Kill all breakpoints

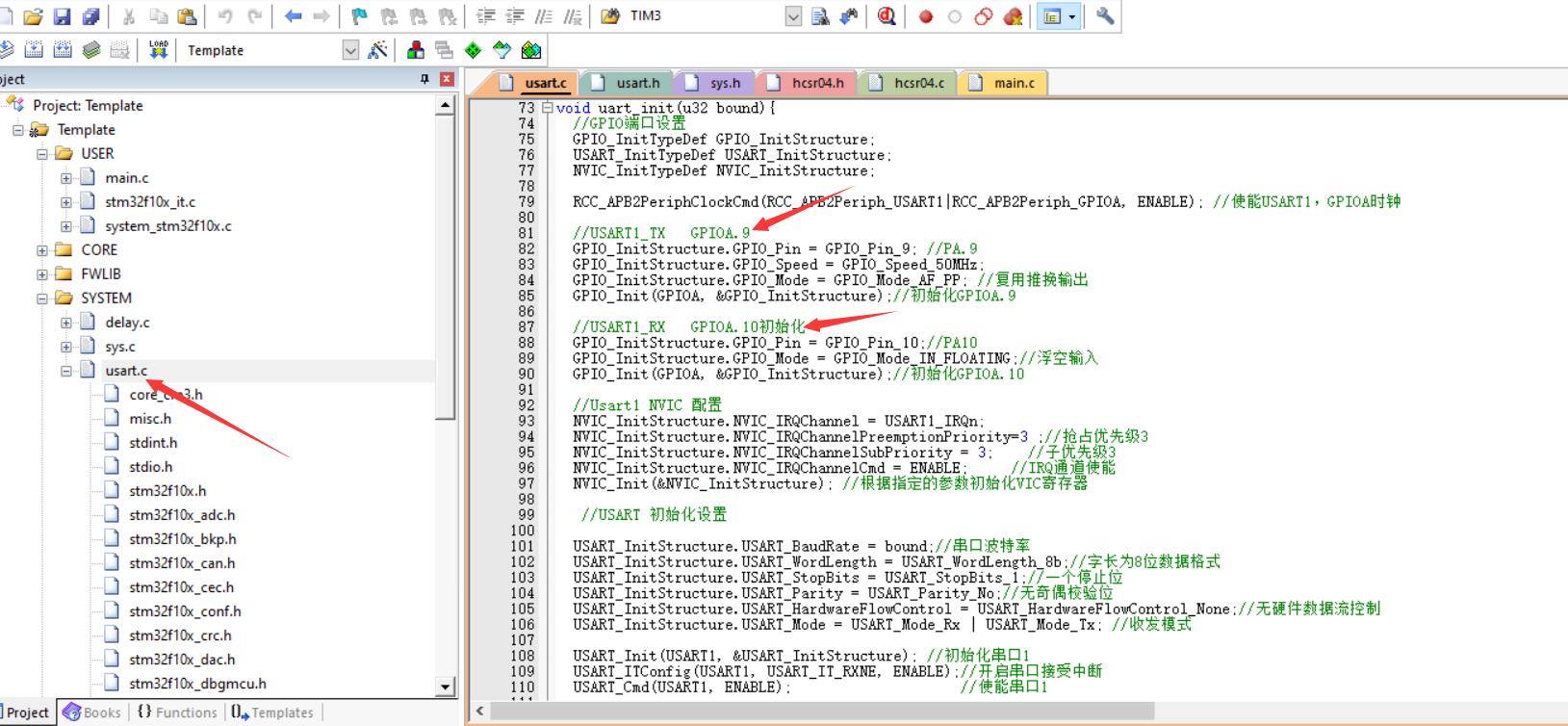1013,16
